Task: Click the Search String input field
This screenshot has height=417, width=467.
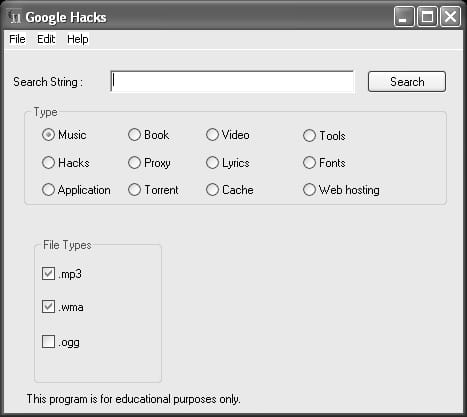Action: 232,81
